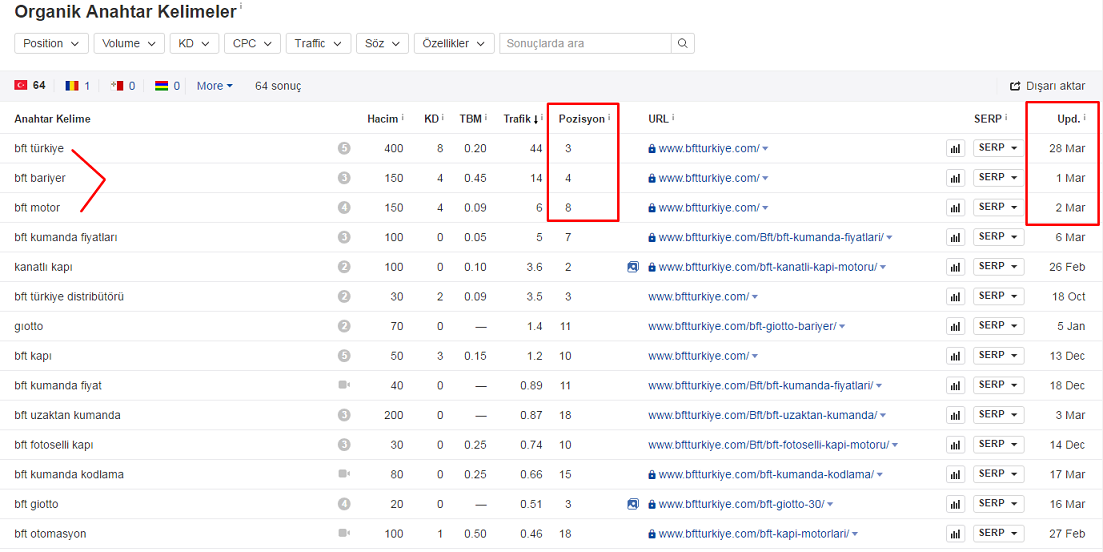Expand the More countries dropdown

click(x=215, y=86)
